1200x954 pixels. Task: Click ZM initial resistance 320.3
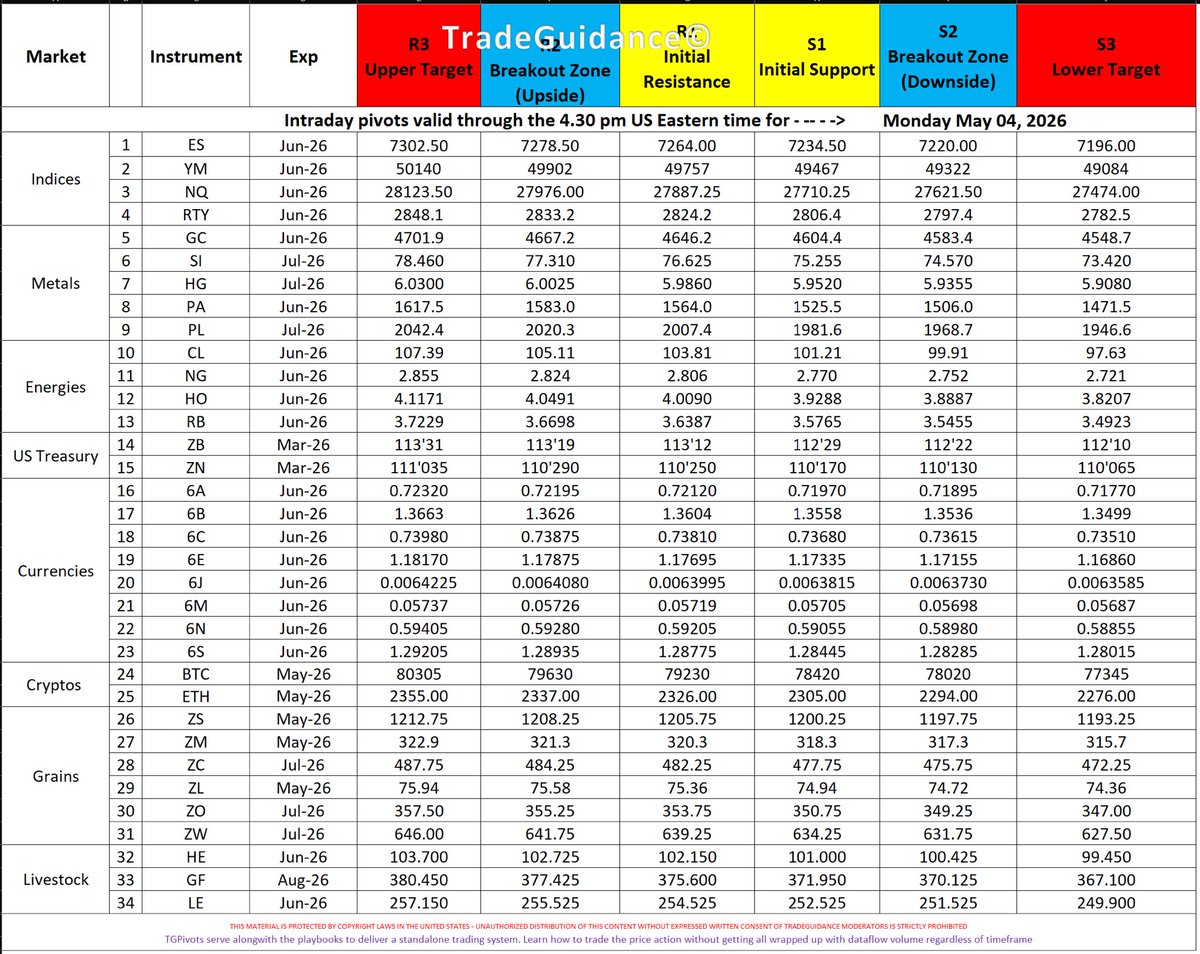[x=686, y=744]
